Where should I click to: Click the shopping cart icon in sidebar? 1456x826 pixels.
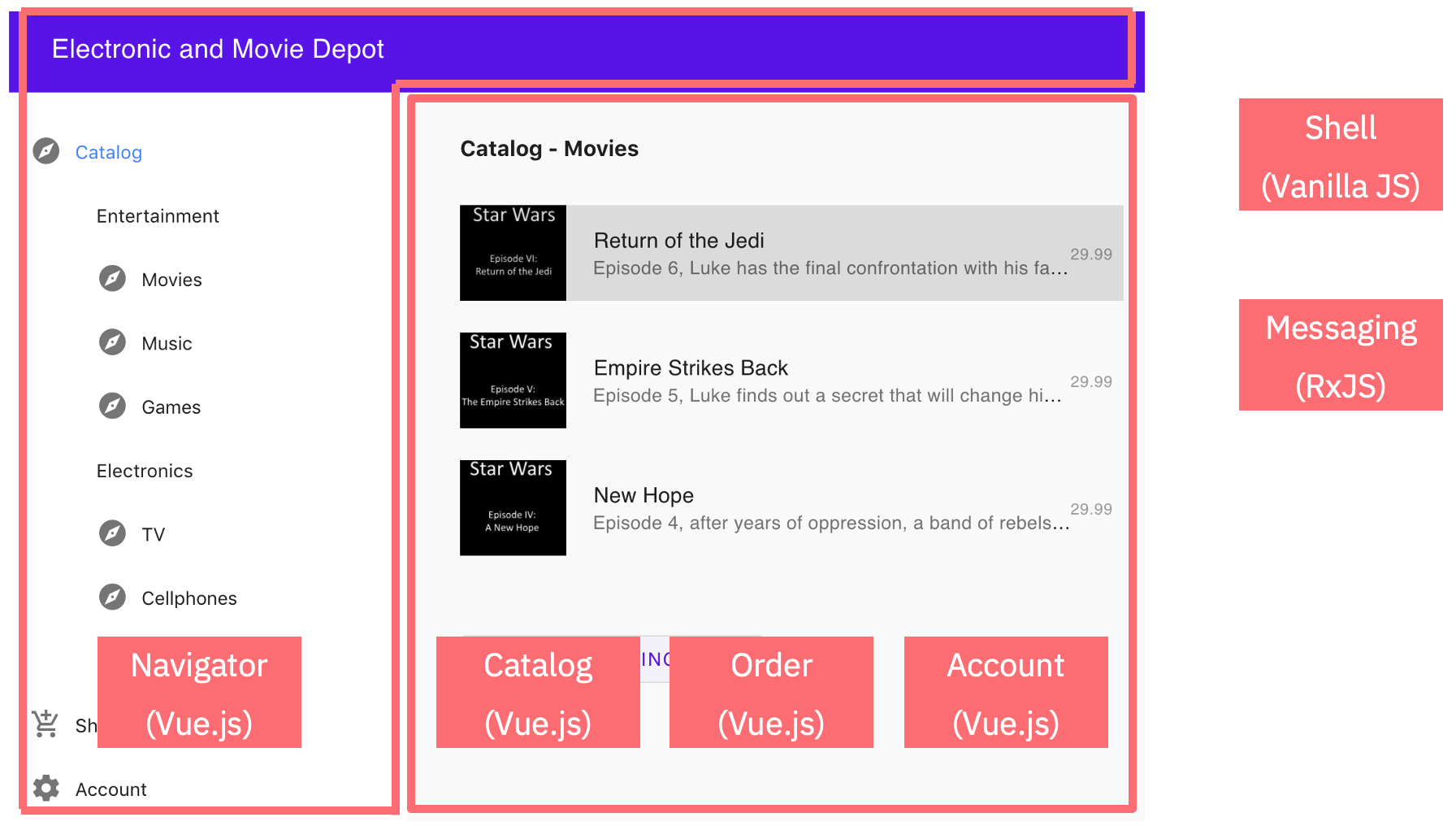tap(45, 724)
